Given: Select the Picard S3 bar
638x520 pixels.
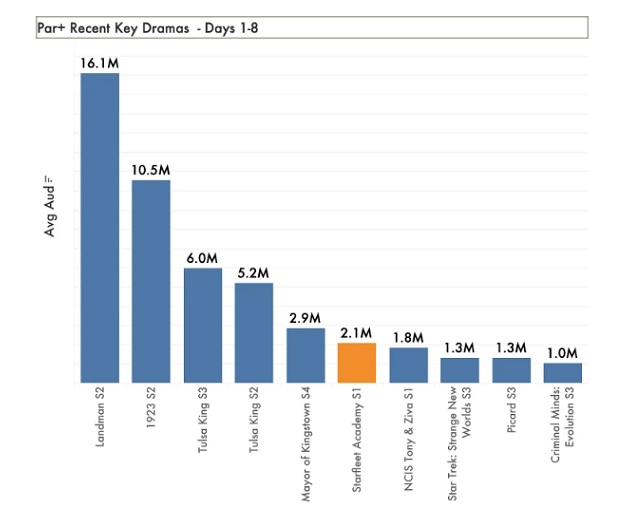Looking at the screenshot, I should [x=511, y=370].
